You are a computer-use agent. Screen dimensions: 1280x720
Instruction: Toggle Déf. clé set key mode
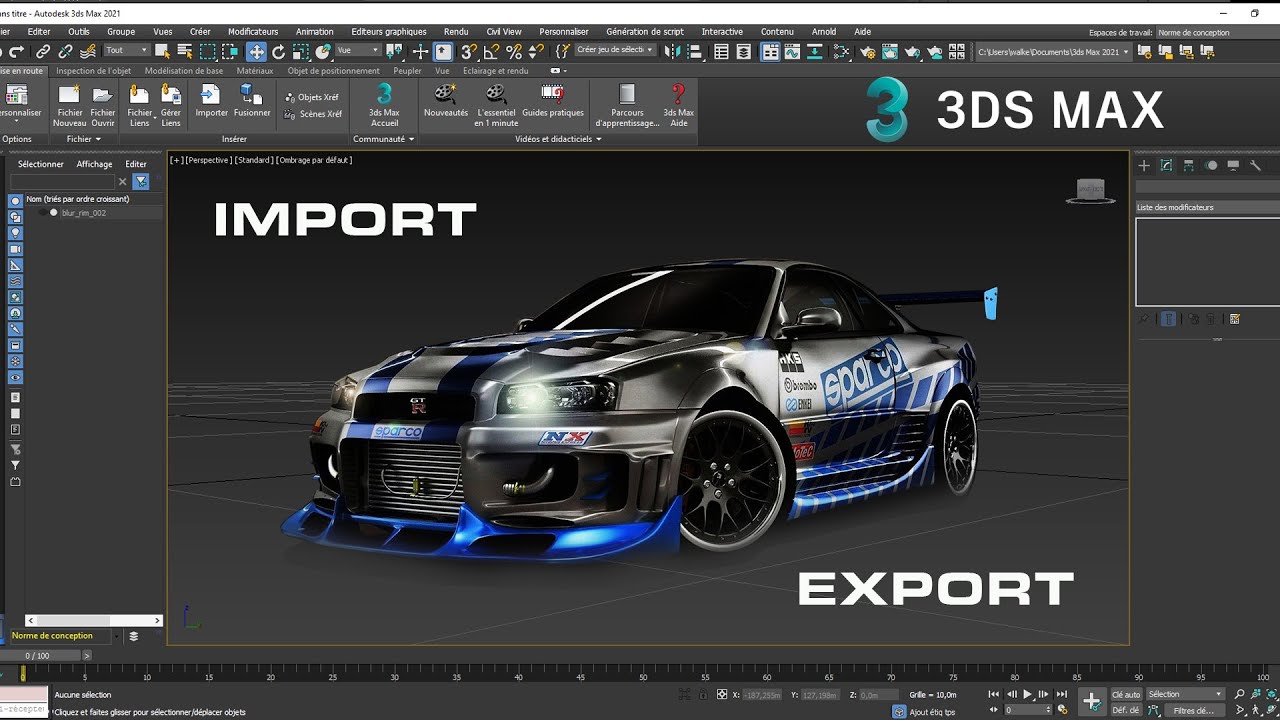click(1126, 710)
